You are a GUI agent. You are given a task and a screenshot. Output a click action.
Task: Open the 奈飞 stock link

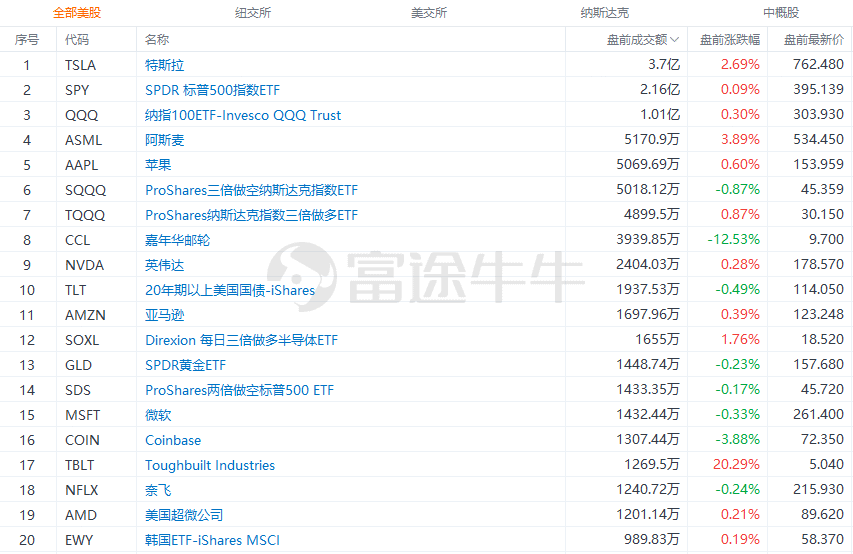[158, 490]
